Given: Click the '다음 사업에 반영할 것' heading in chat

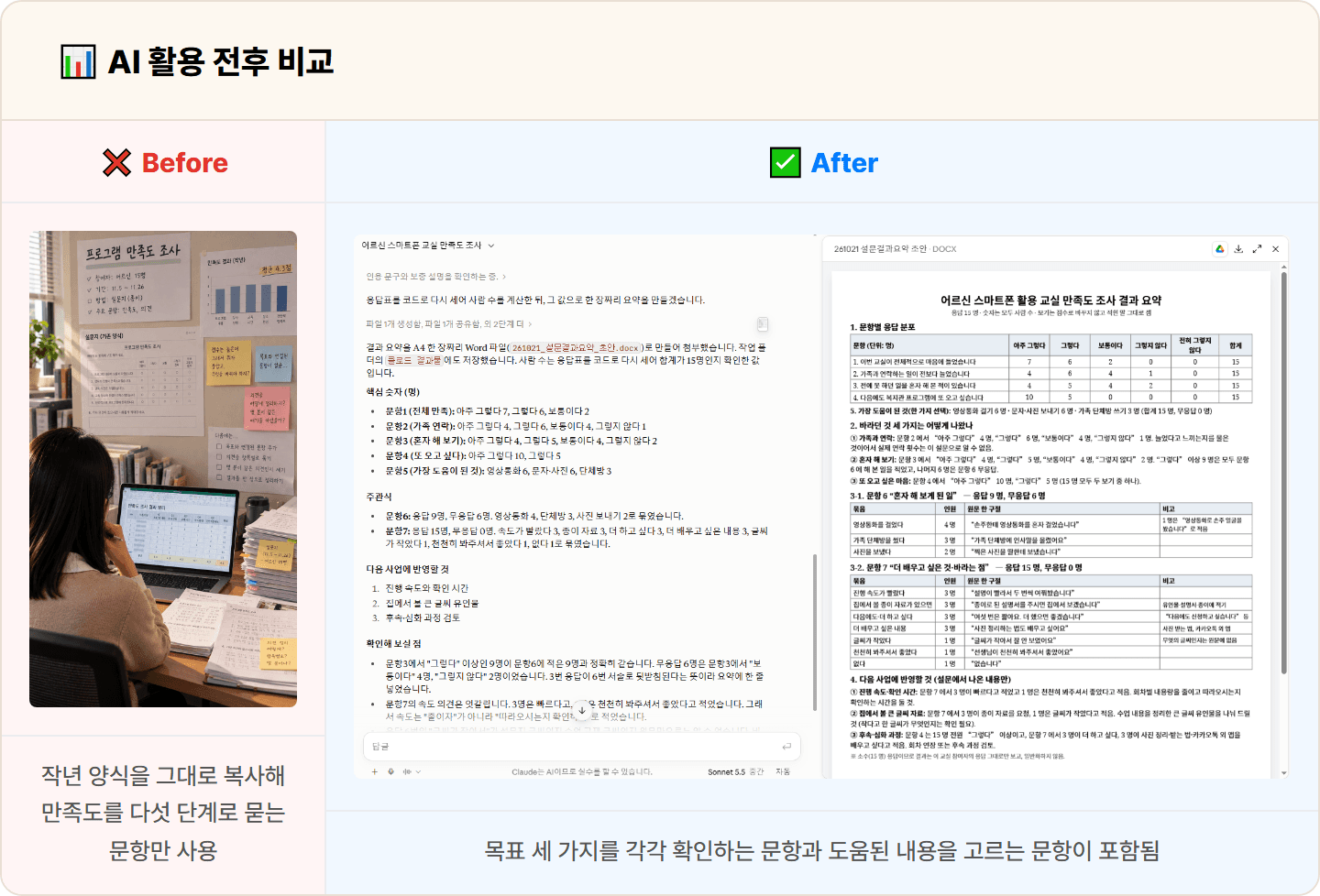Looking at the screenshot, I should (408, 569).
